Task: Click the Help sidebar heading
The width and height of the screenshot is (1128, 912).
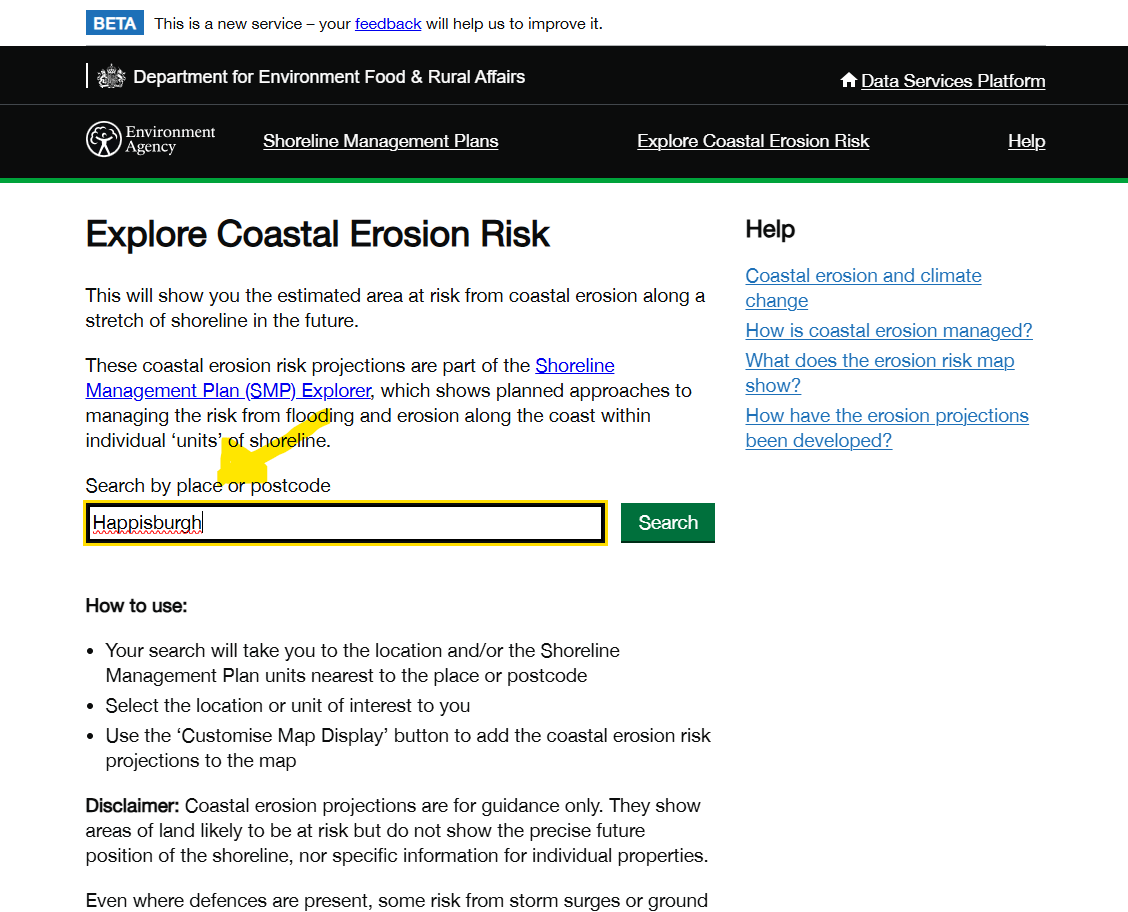Action: pyautogui.click(x=770, y=229)
